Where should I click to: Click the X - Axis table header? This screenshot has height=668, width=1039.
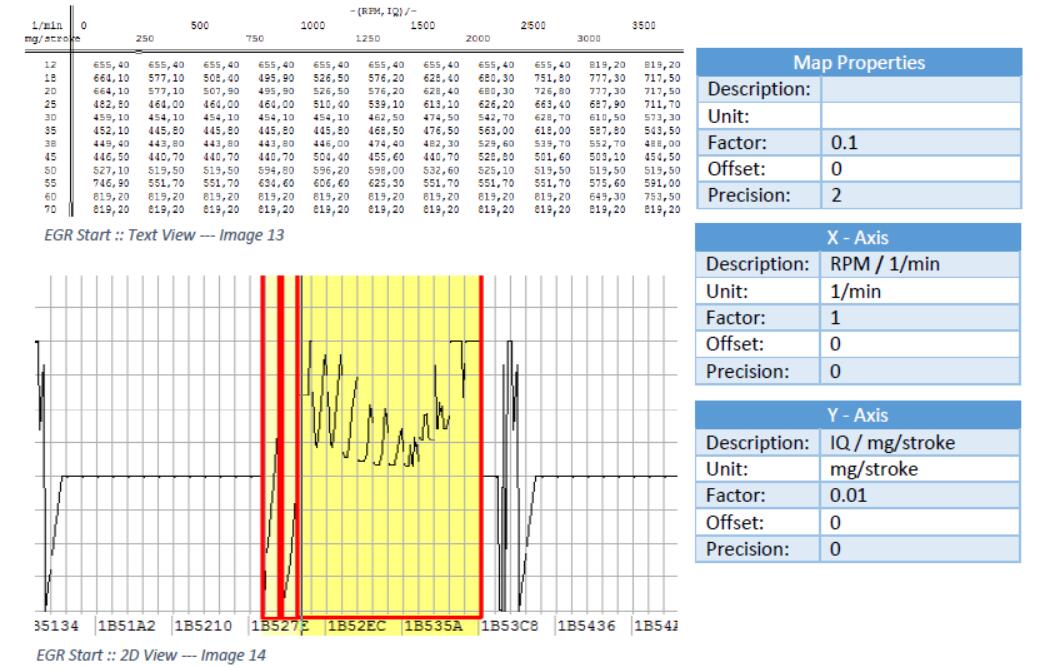coord(858,237)
